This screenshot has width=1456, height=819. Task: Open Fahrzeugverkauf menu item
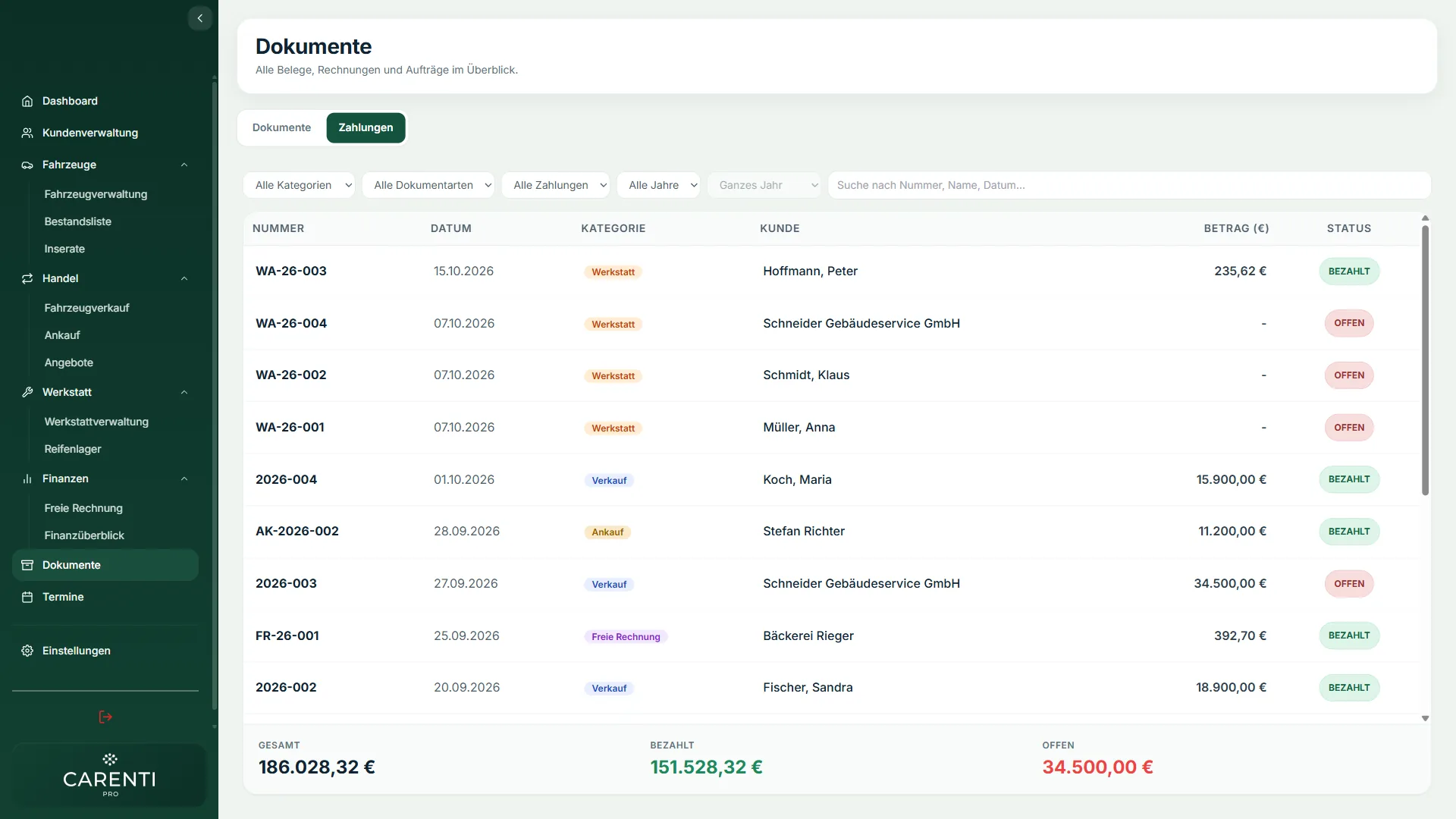[86, 308]
